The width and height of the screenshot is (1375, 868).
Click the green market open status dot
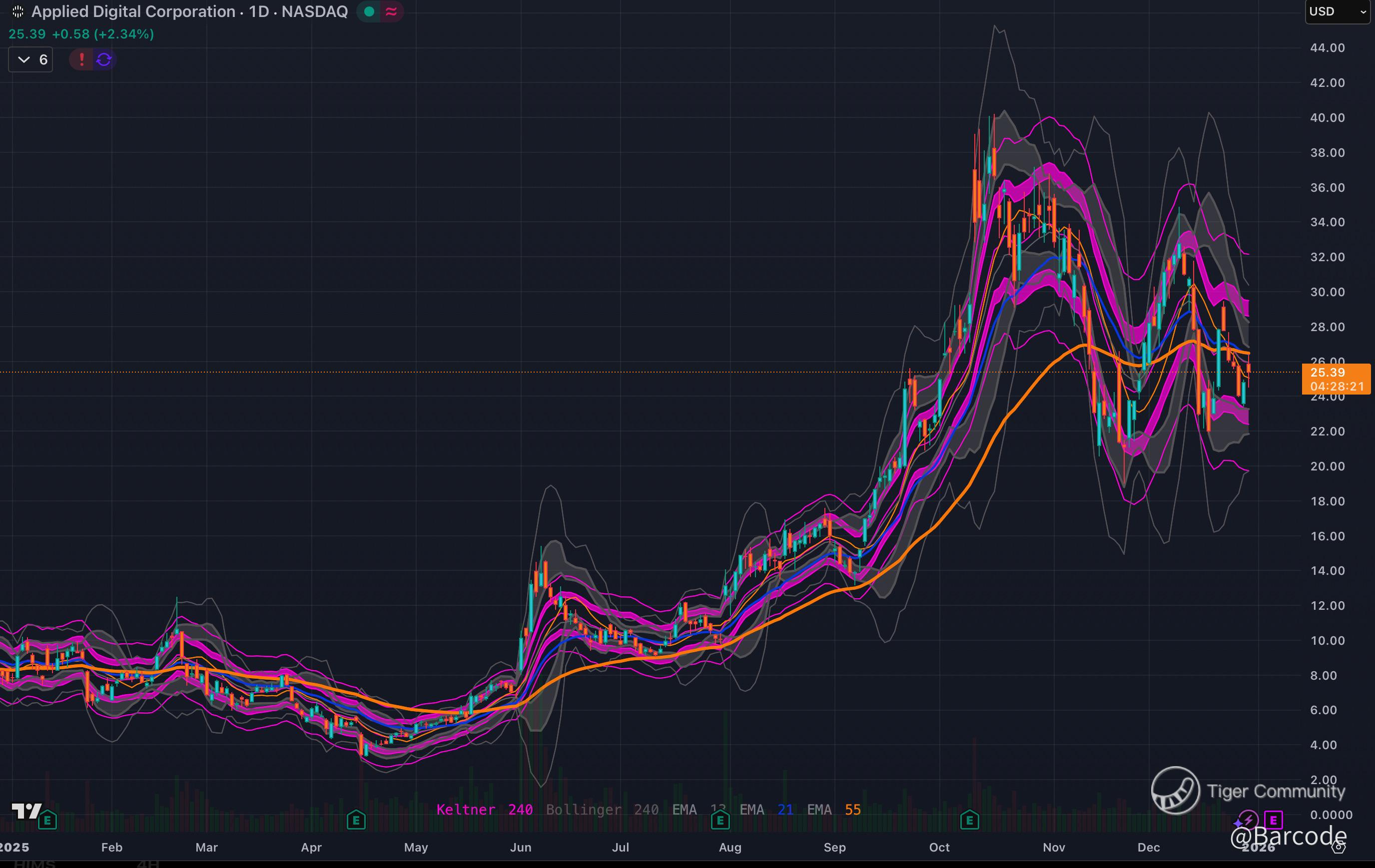point(369,11)
